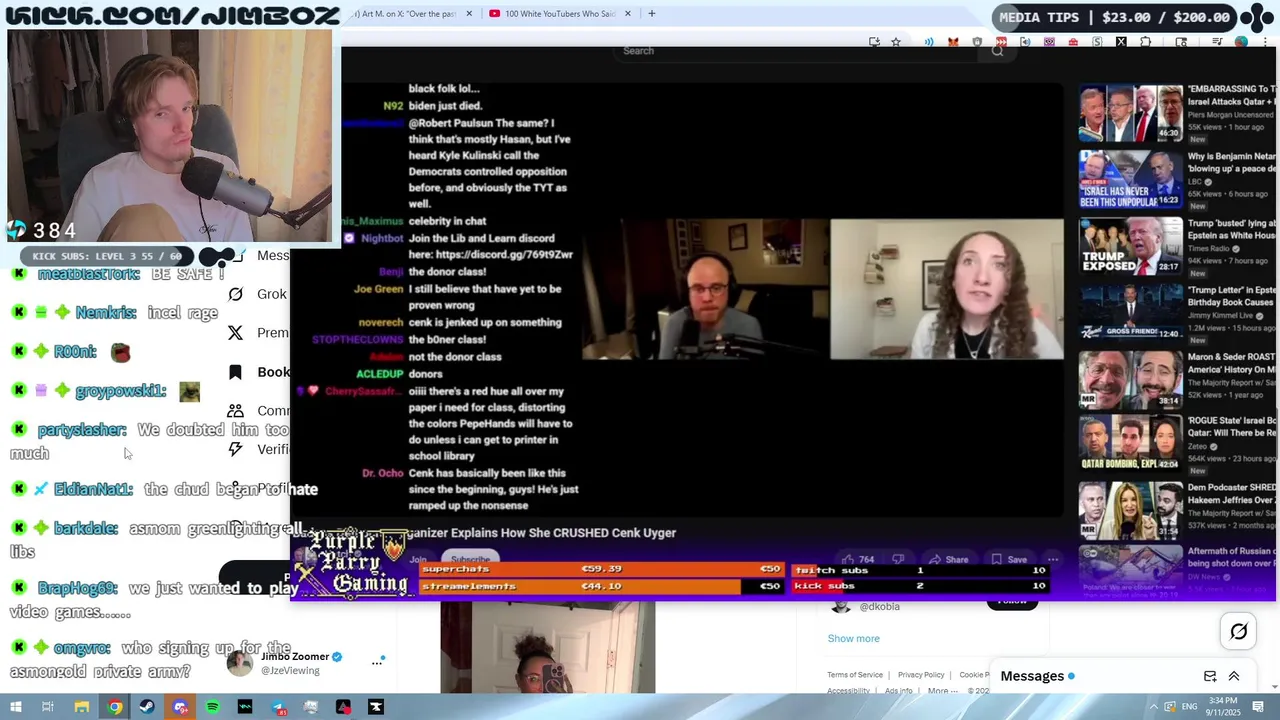The width and height of the screenshot is (1280, 720).
Task: Open the Privacy Policy link
Action: 921,675
